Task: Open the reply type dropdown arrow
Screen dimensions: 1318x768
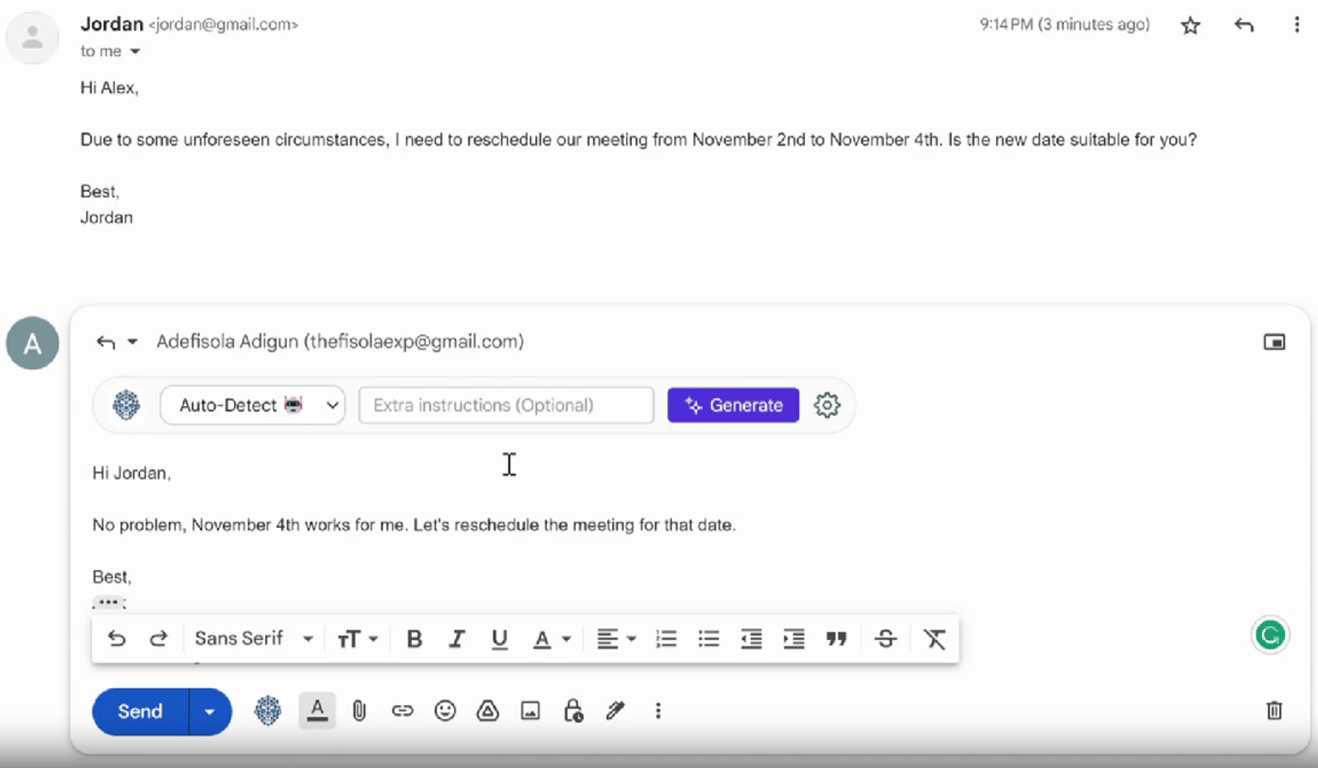Action: tap(132, 342)
